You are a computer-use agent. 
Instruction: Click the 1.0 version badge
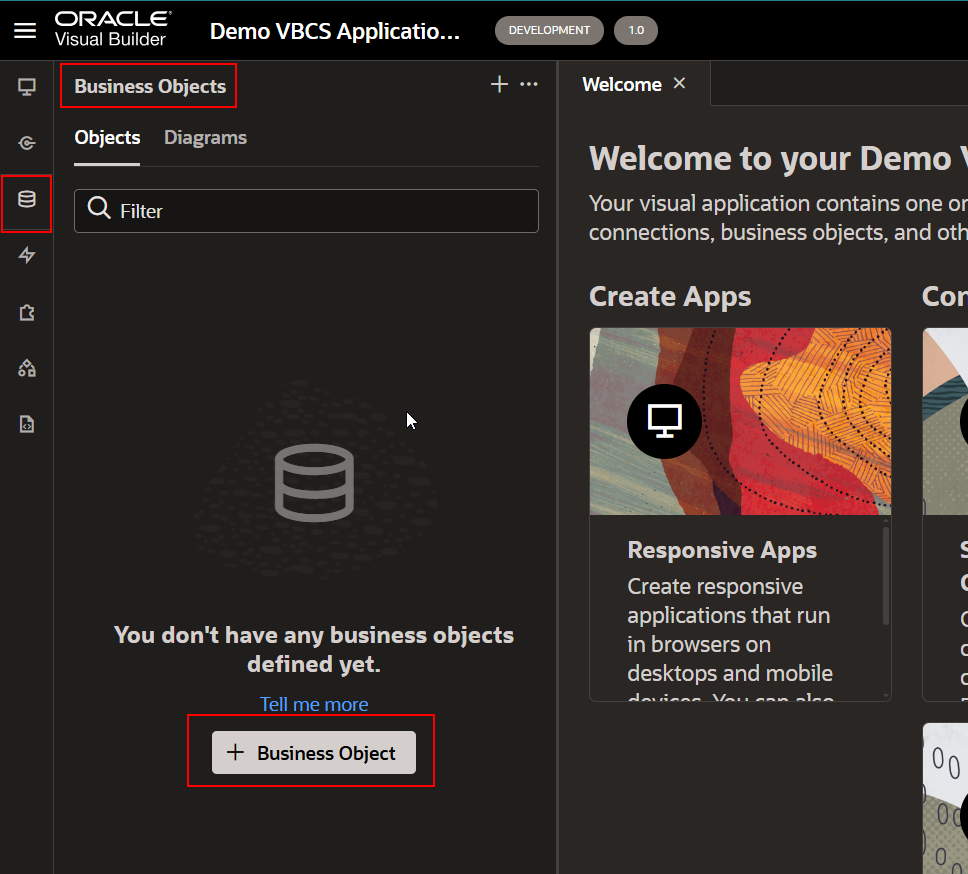(636, 30)
